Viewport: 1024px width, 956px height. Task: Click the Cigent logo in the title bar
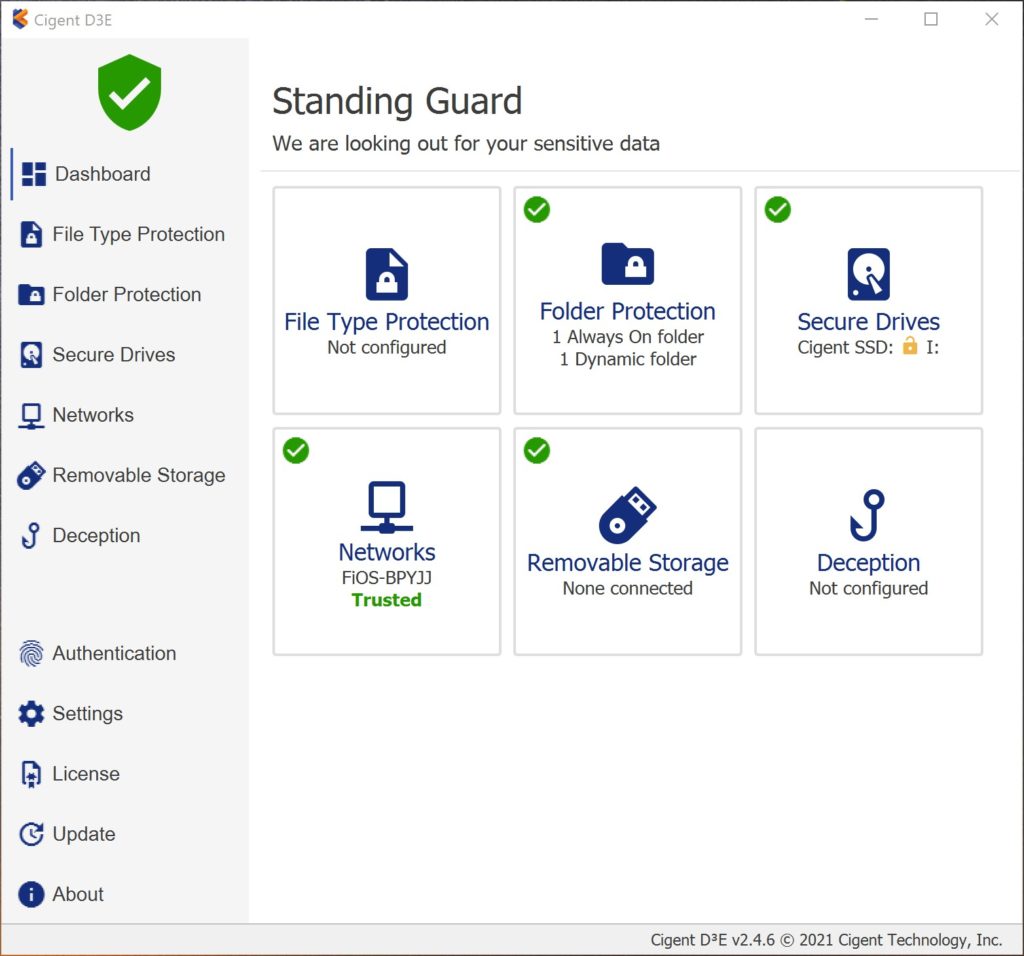point(20,20)
